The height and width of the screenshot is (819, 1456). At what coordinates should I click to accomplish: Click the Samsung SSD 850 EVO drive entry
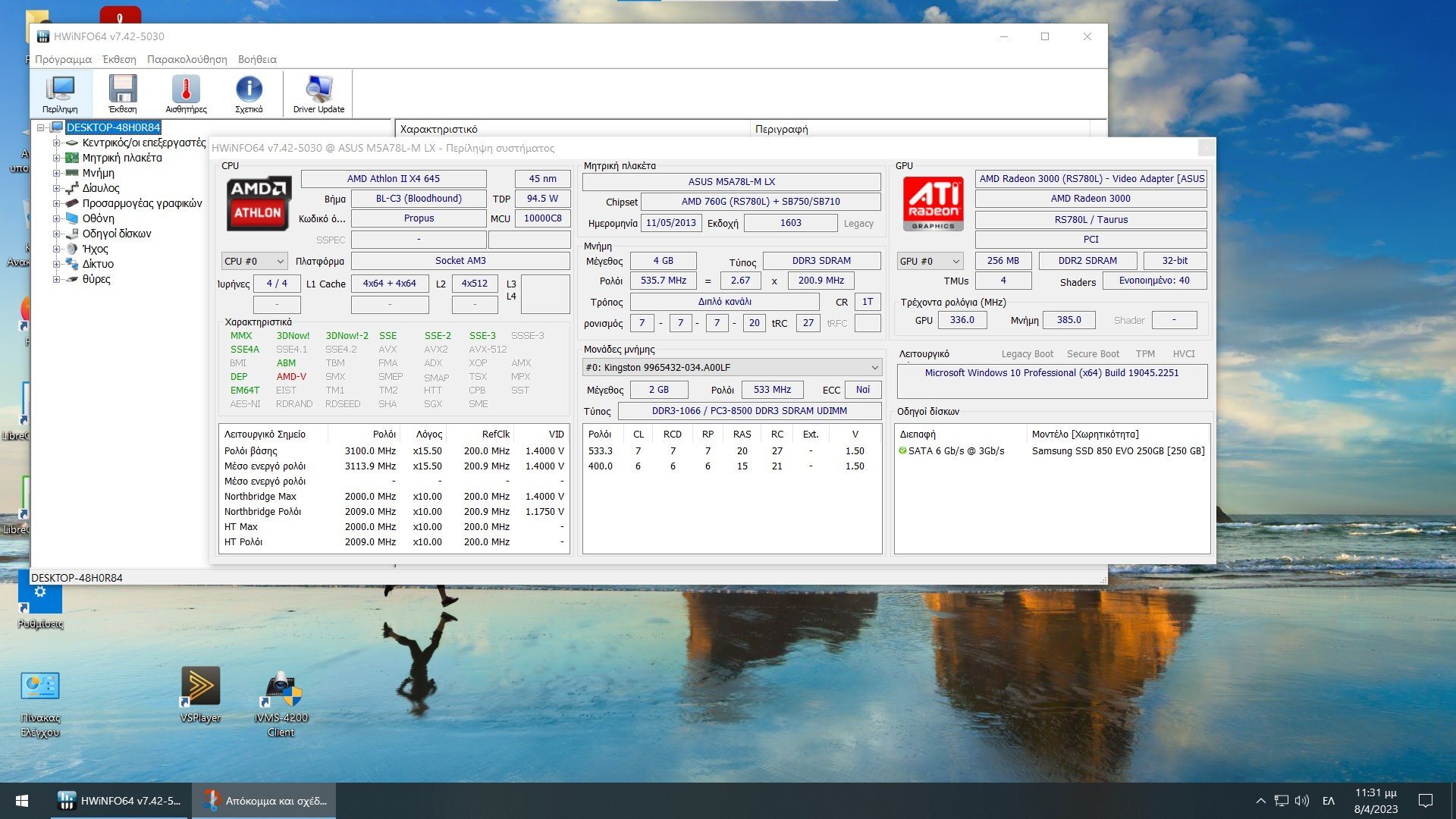coord(1118,450)
